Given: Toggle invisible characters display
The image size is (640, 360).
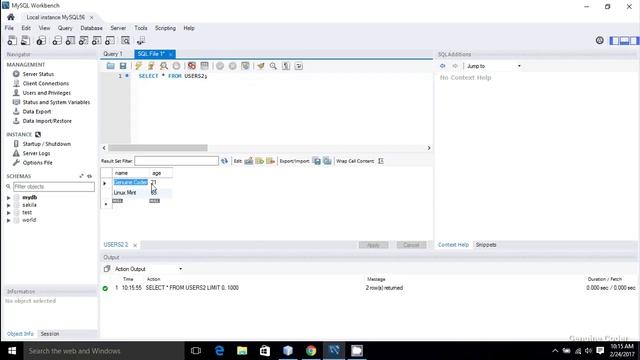Looking at the screenshot, I should click(286, 66).
